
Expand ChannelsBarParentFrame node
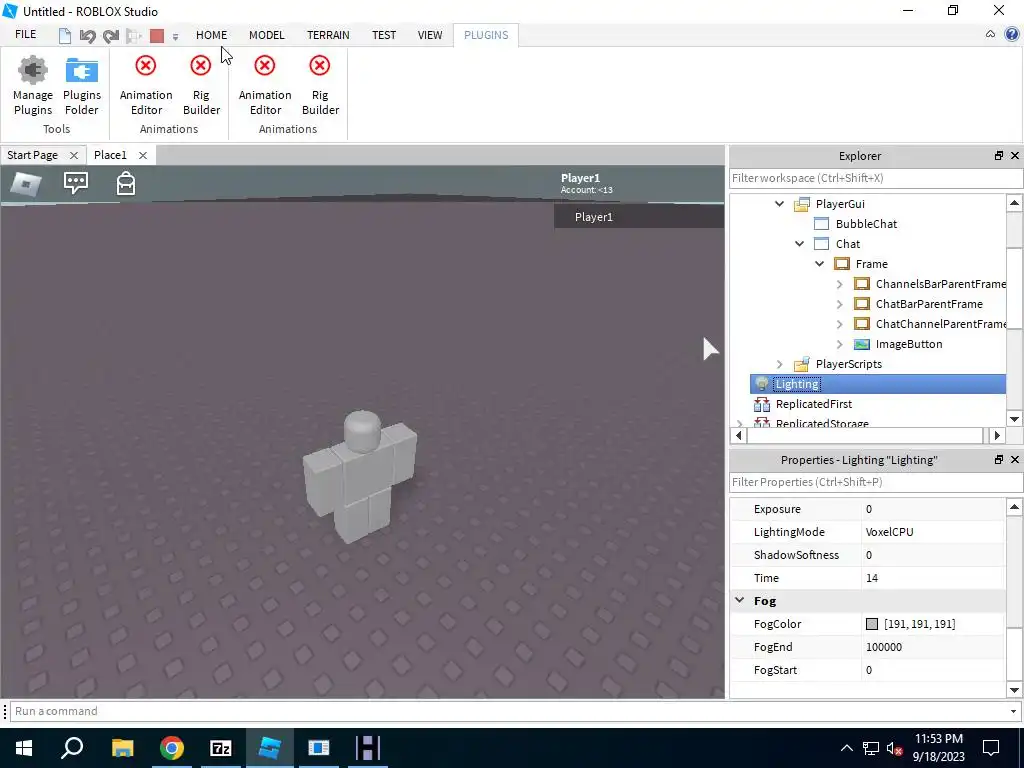(x=840, y=284)
